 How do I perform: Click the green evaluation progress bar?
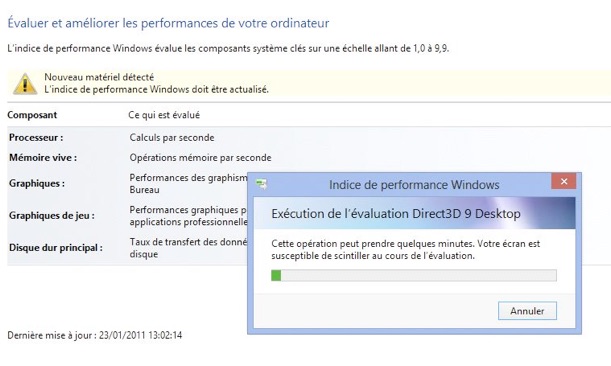click(414, 276)
